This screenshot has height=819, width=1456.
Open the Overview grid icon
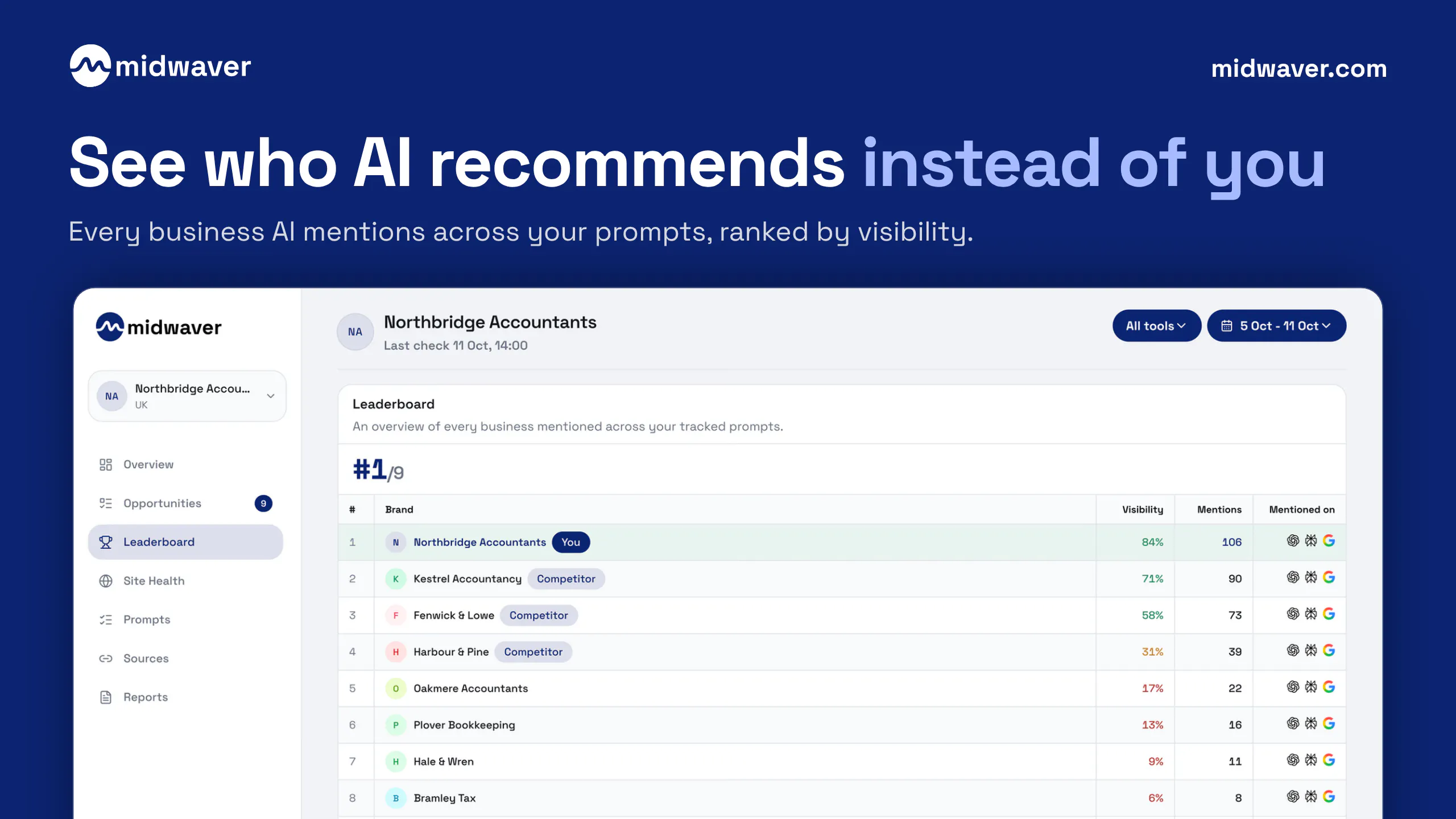coord(106,465)
